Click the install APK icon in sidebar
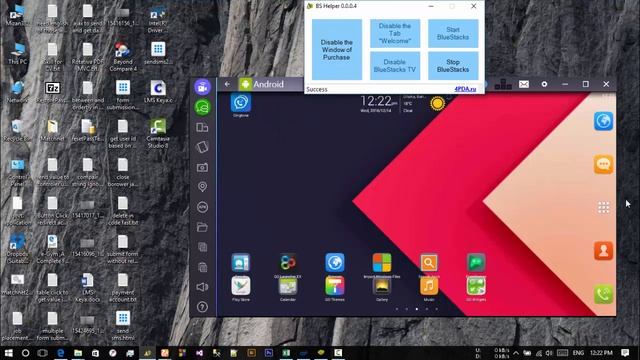The image size is (640, 360). tap(202, 207)
